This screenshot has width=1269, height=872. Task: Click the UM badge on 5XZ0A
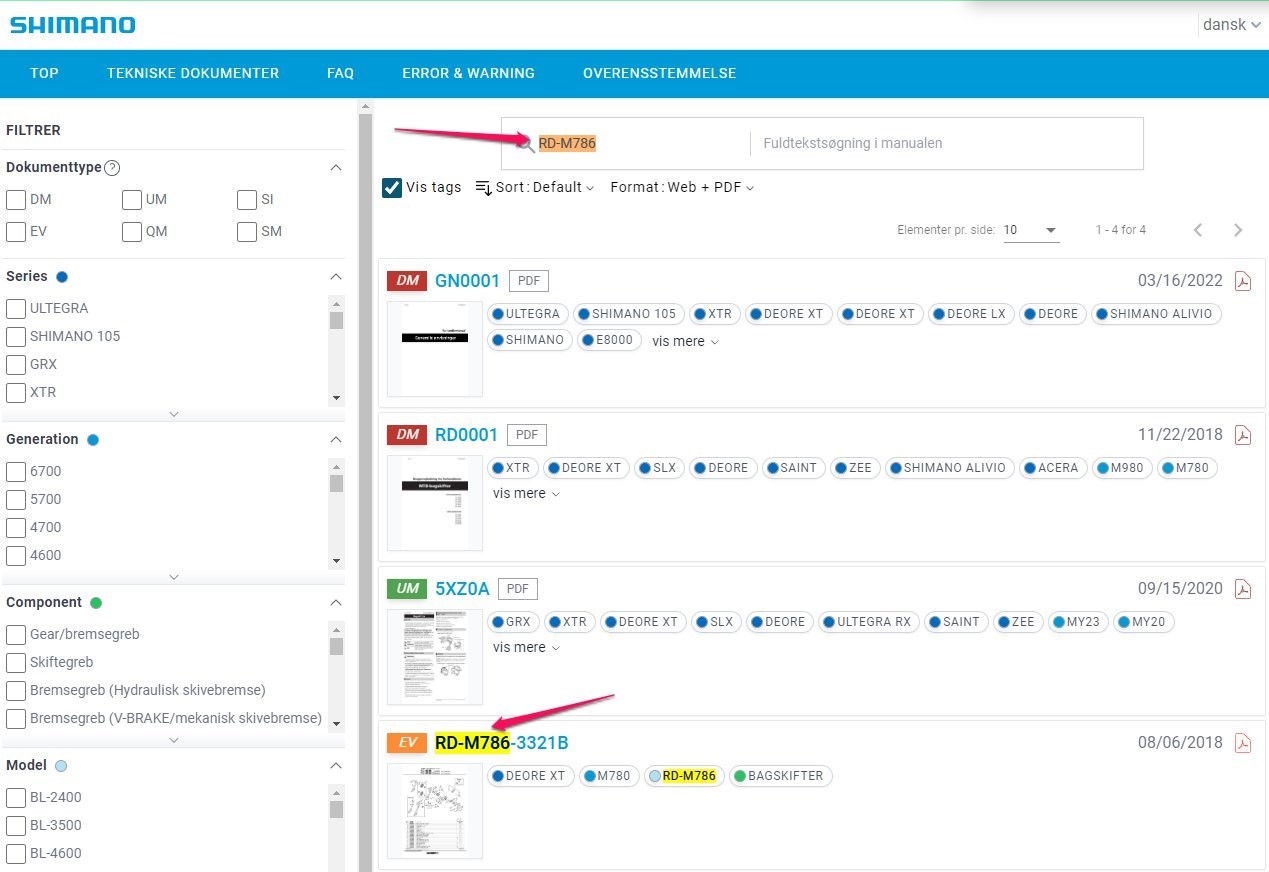[x=407, y=589]
